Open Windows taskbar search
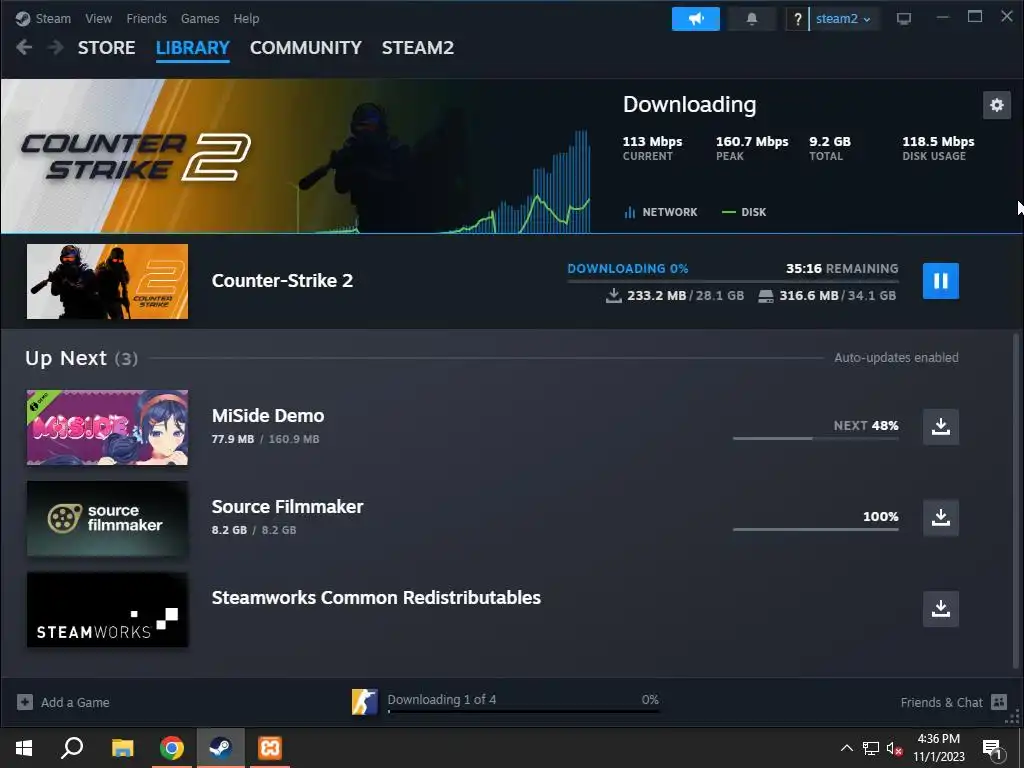This screenshot has width=1024, height=768. (72, 748)
